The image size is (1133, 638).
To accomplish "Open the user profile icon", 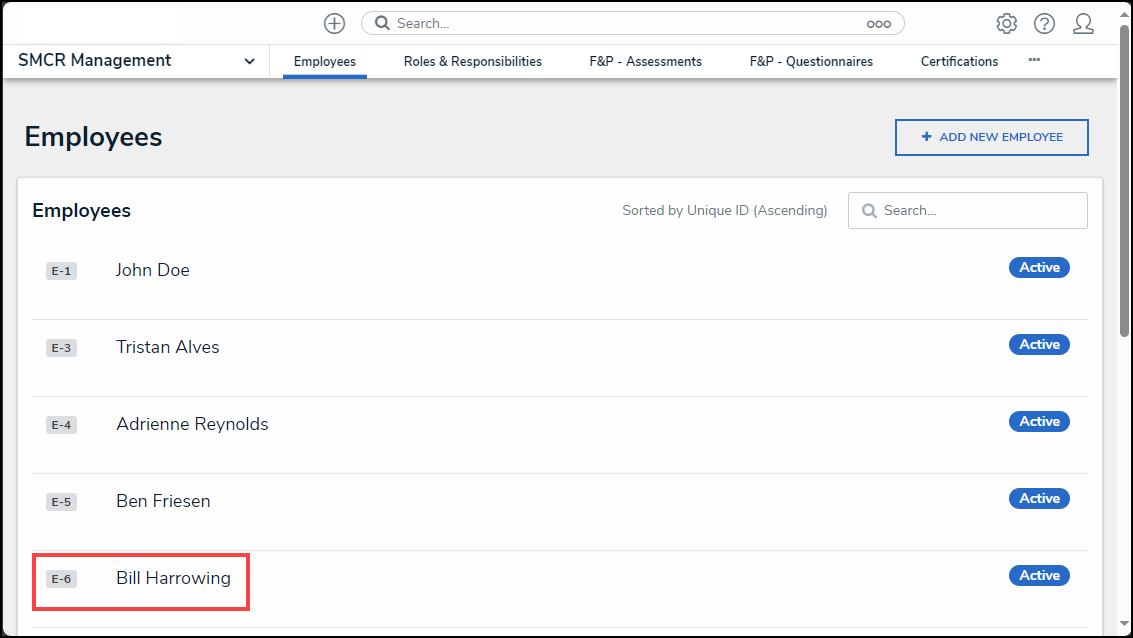I will pos(1083,23).
